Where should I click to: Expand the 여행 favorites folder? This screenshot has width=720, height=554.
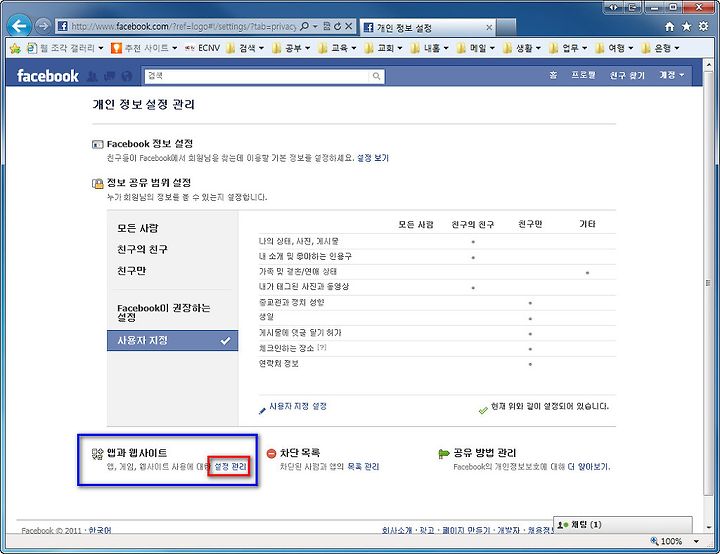click(x=614, y=48)
